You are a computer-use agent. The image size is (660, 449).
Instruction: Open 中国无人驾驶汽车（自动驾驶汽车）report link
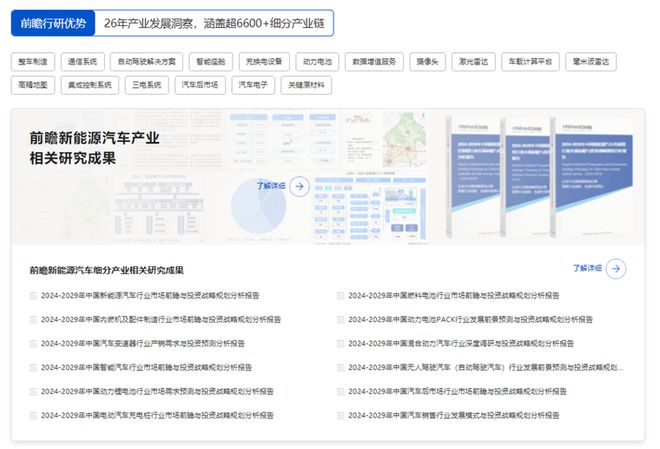tap(486, 368)
